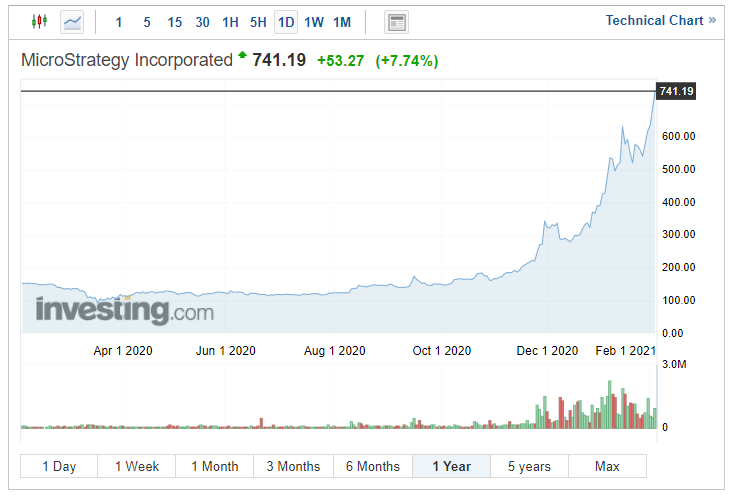Select the 1H interval
This screenshot has height=499, width=736.
(x=230, y=21)
